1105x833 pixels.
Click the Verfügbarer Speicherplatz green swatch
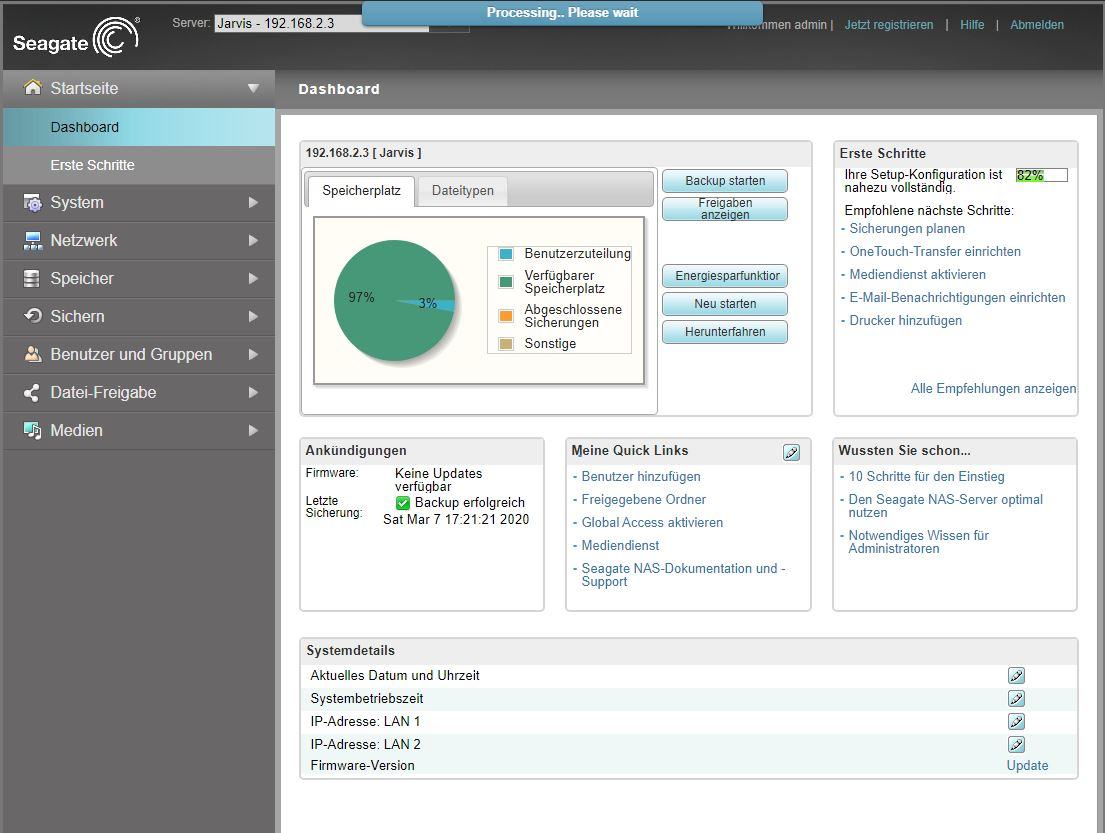click(506, 282)
